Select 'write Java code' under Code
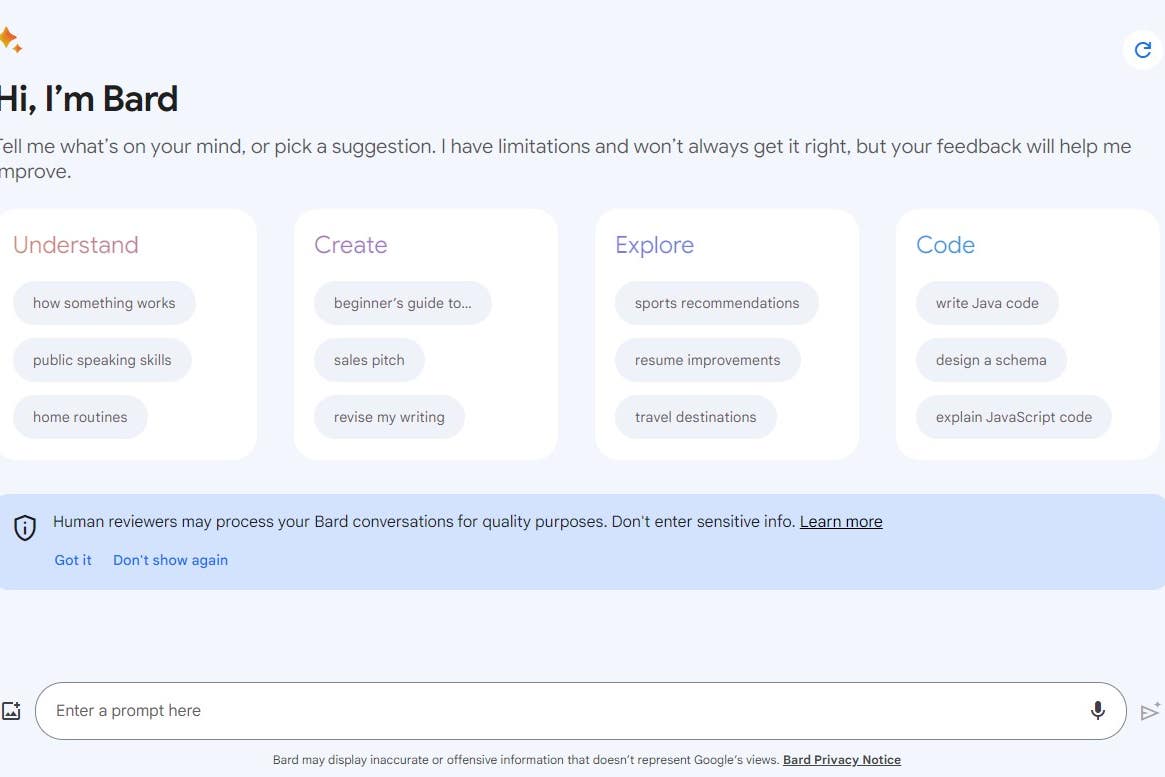 987,302
